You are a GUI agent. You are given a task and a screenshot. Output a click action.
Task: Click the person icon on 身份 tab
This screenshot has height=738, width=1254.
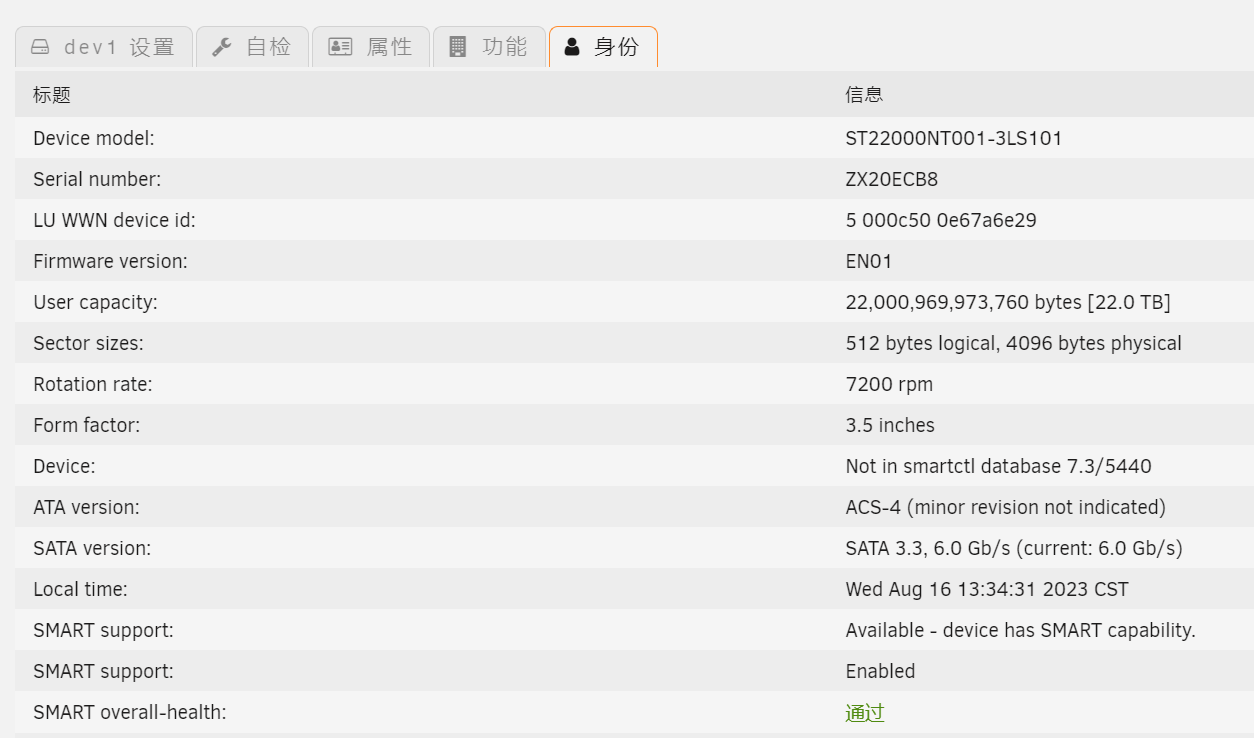pos(572,47)
